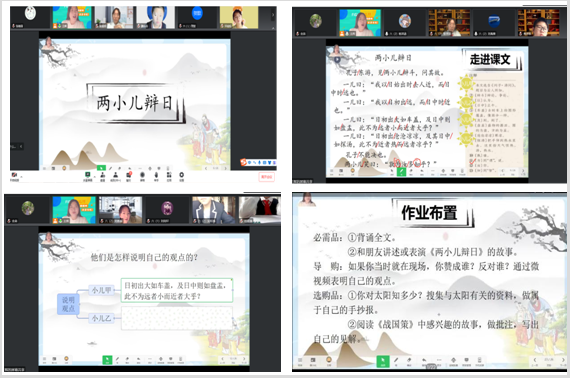Screen dimensions: 575x378
Task: Open the settings gear in meeting toolbar
Action: 182,175
